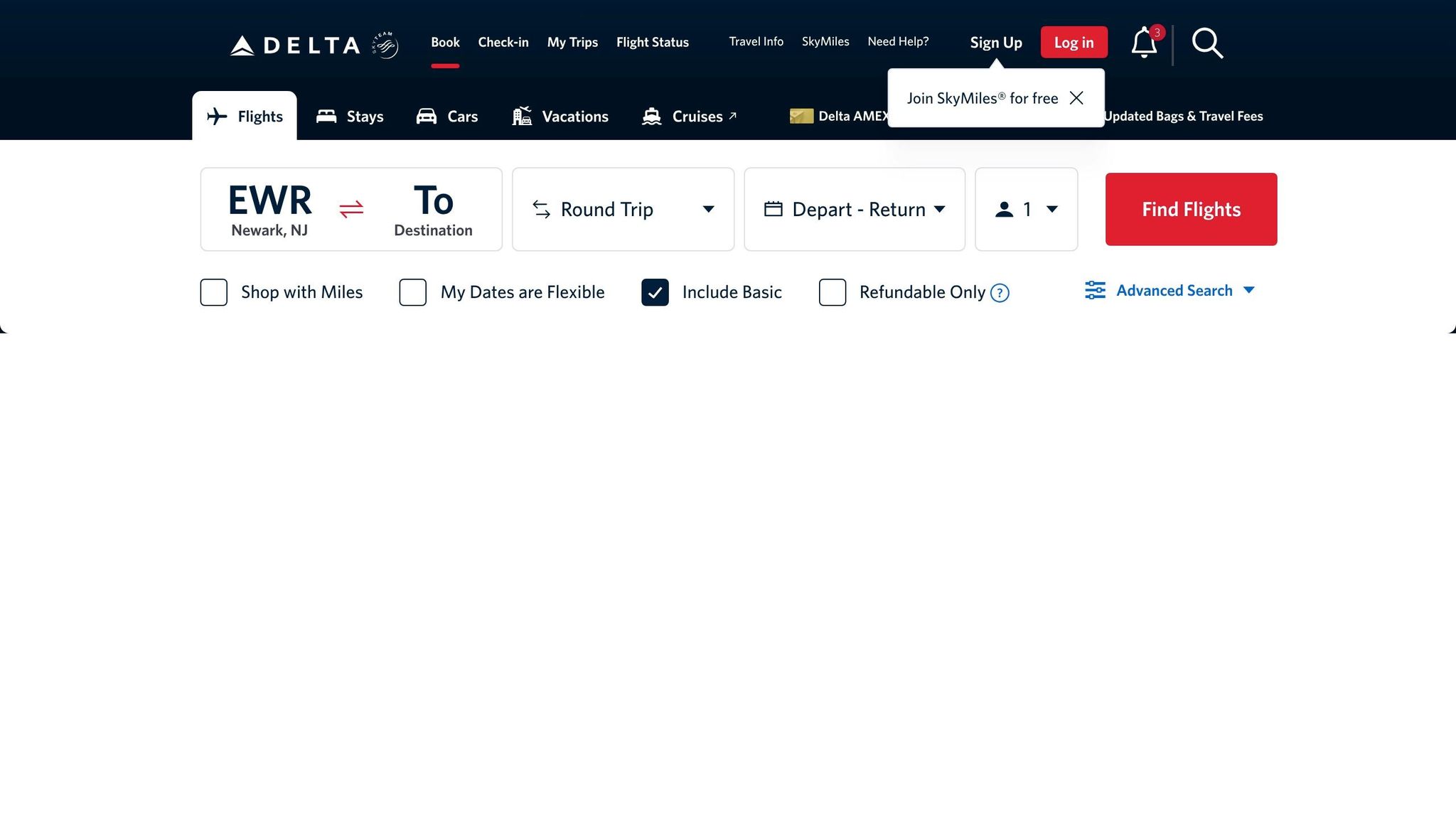Open the Vacations tab
1456x819 pixels.
[560, 116]
